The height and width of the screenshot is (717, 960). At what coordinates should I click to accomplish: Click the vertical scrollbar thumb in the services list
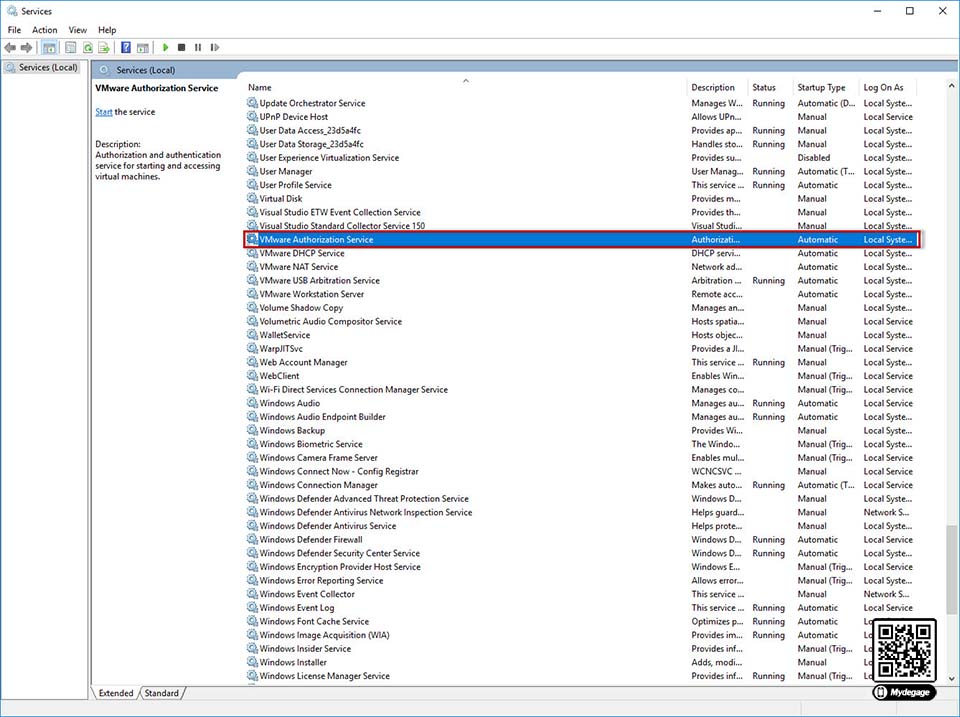coord(951,569)
